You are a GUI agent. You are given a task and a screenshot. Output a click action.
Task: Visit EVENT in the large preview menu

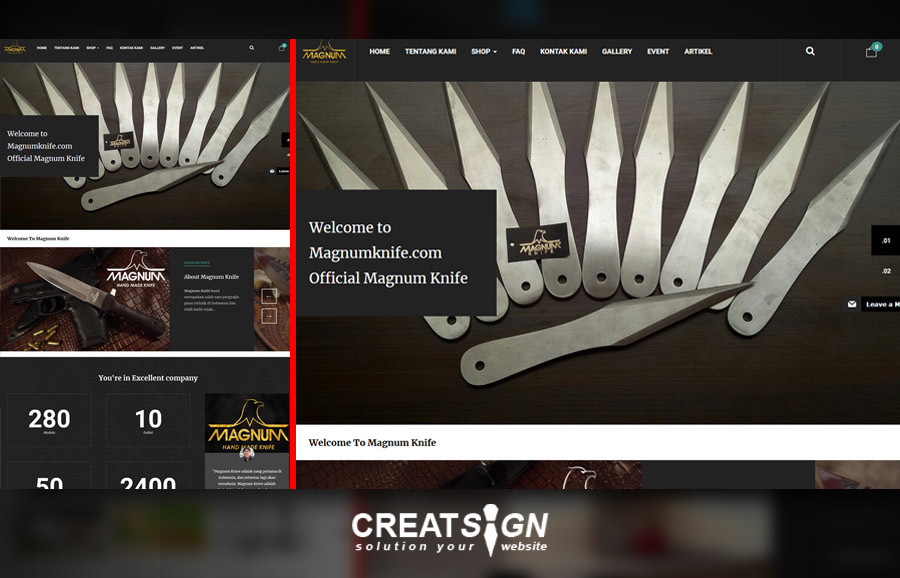coord(658,52)
